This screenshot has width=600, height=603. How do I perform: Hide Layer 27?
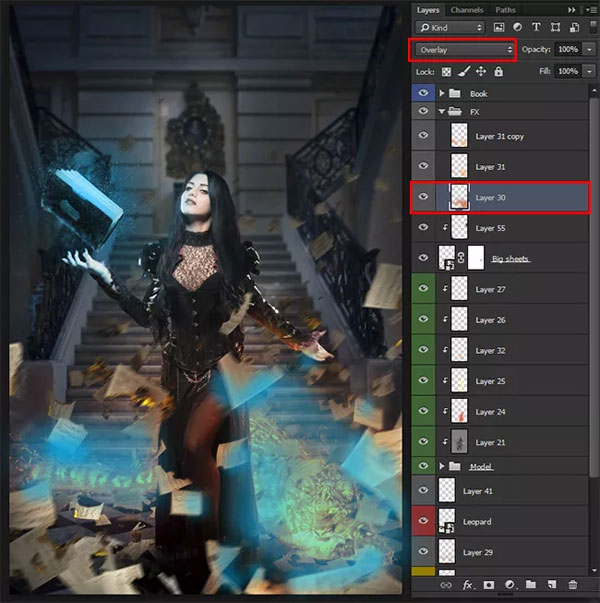tap(423, 288)
